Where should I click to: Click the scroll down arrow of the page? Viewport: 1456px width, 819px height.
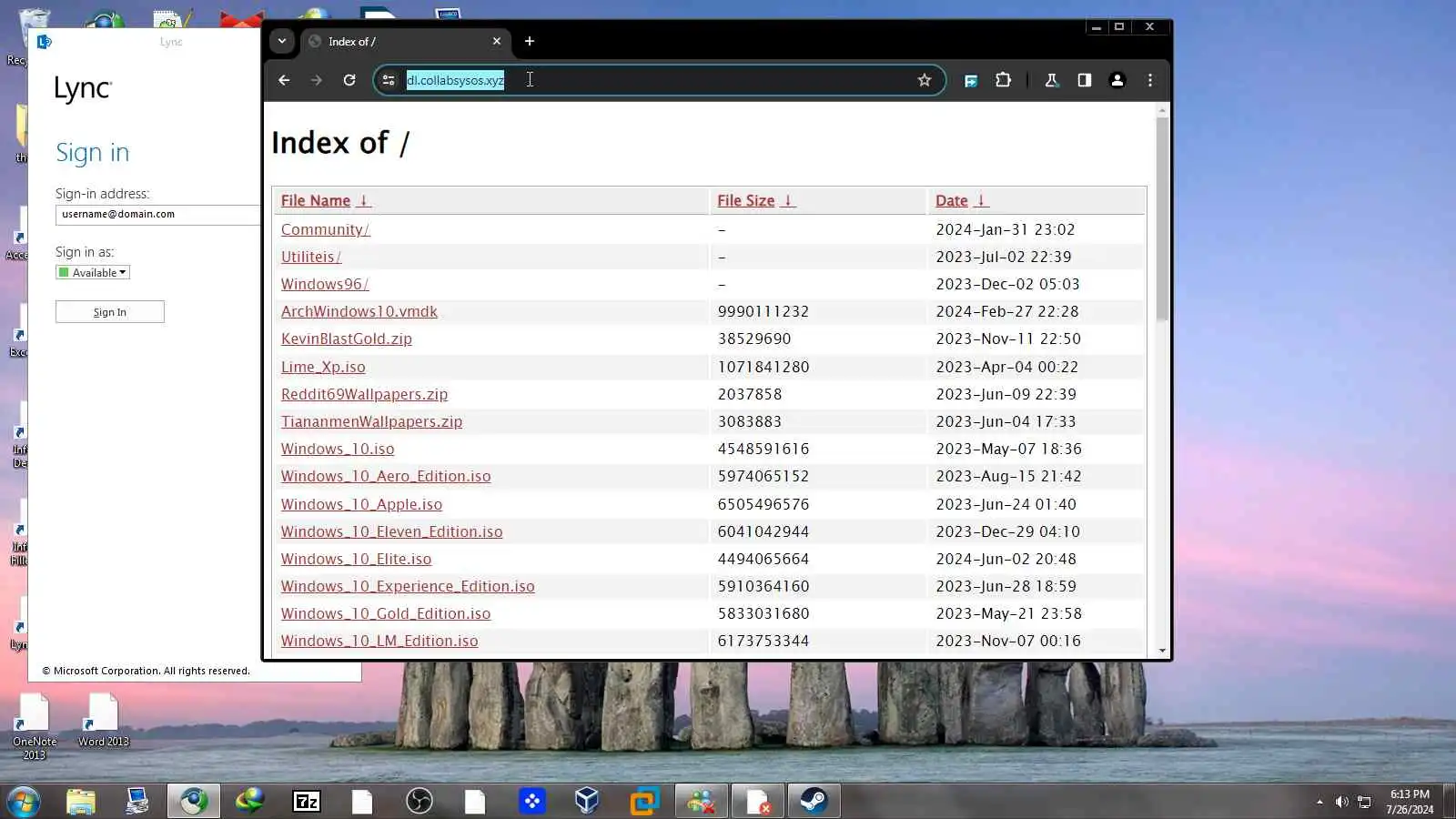(1162, 651)
